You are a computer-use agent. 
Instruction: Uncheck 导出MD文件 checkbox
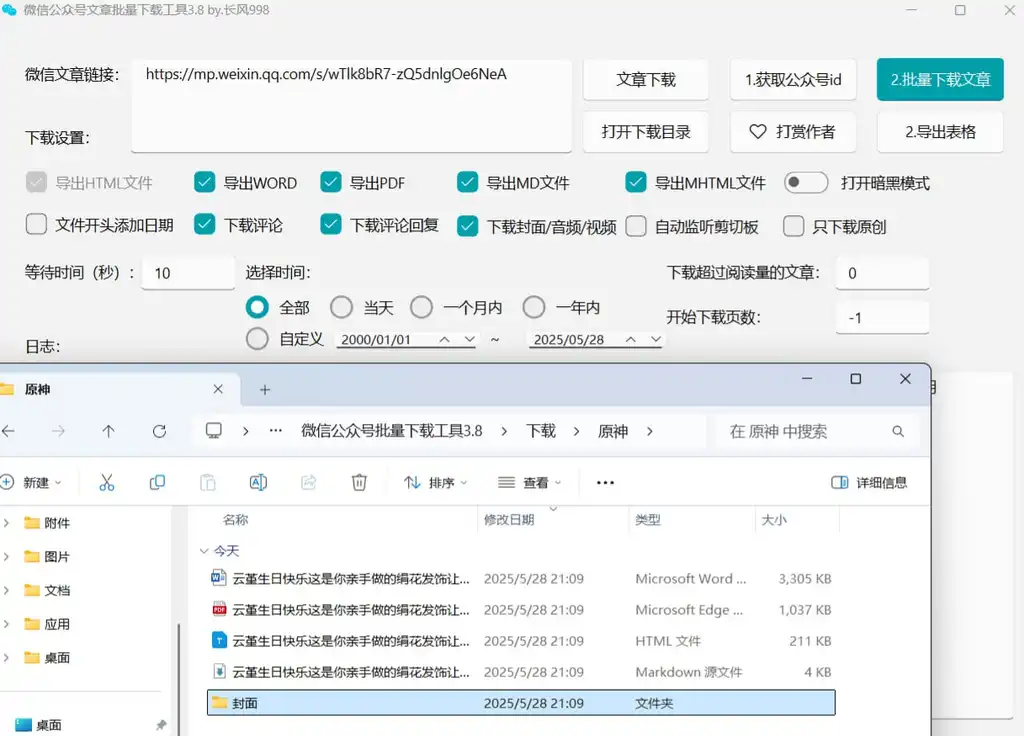(x=468, y=182)
